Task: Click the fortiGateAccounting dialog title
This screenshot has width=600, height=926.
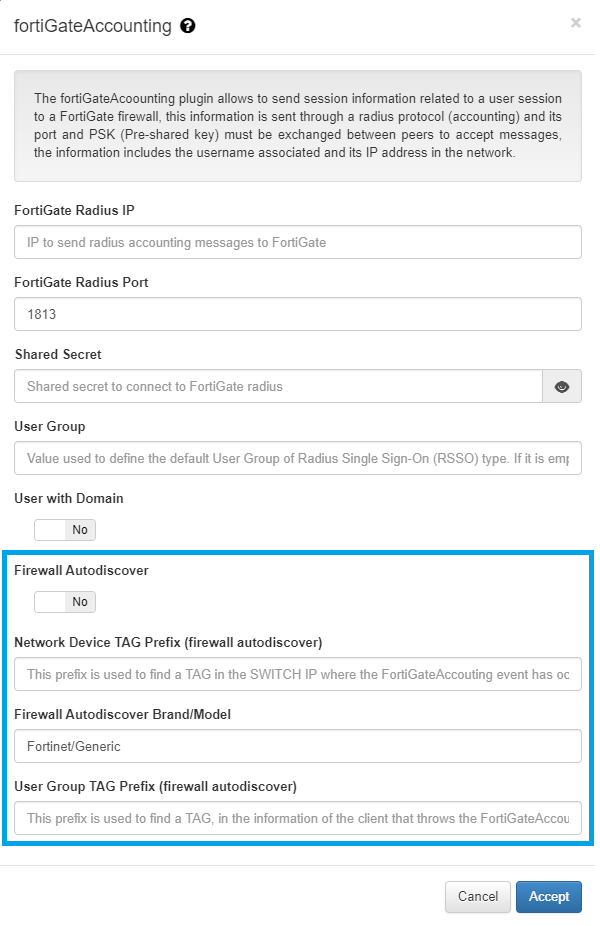Action: (x=93, y=26)
